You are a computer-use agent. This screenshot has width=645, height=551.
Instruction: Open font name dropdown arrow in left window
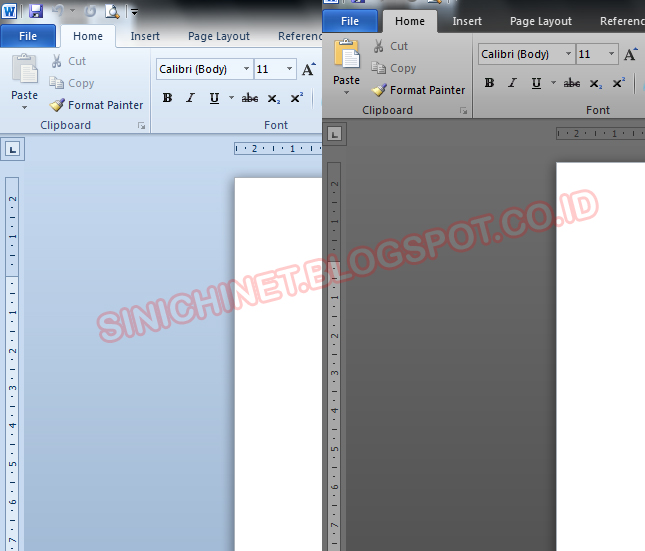point(246,69)
